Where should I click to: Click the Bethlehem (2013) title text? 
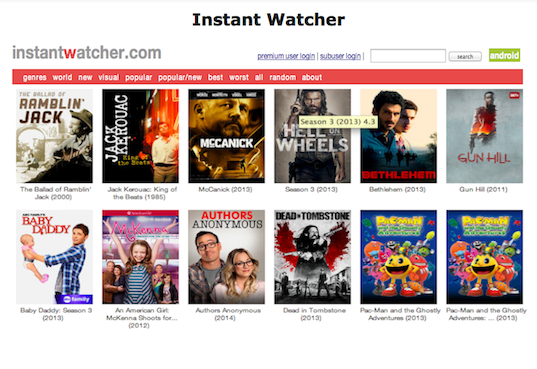click(397, 189)
